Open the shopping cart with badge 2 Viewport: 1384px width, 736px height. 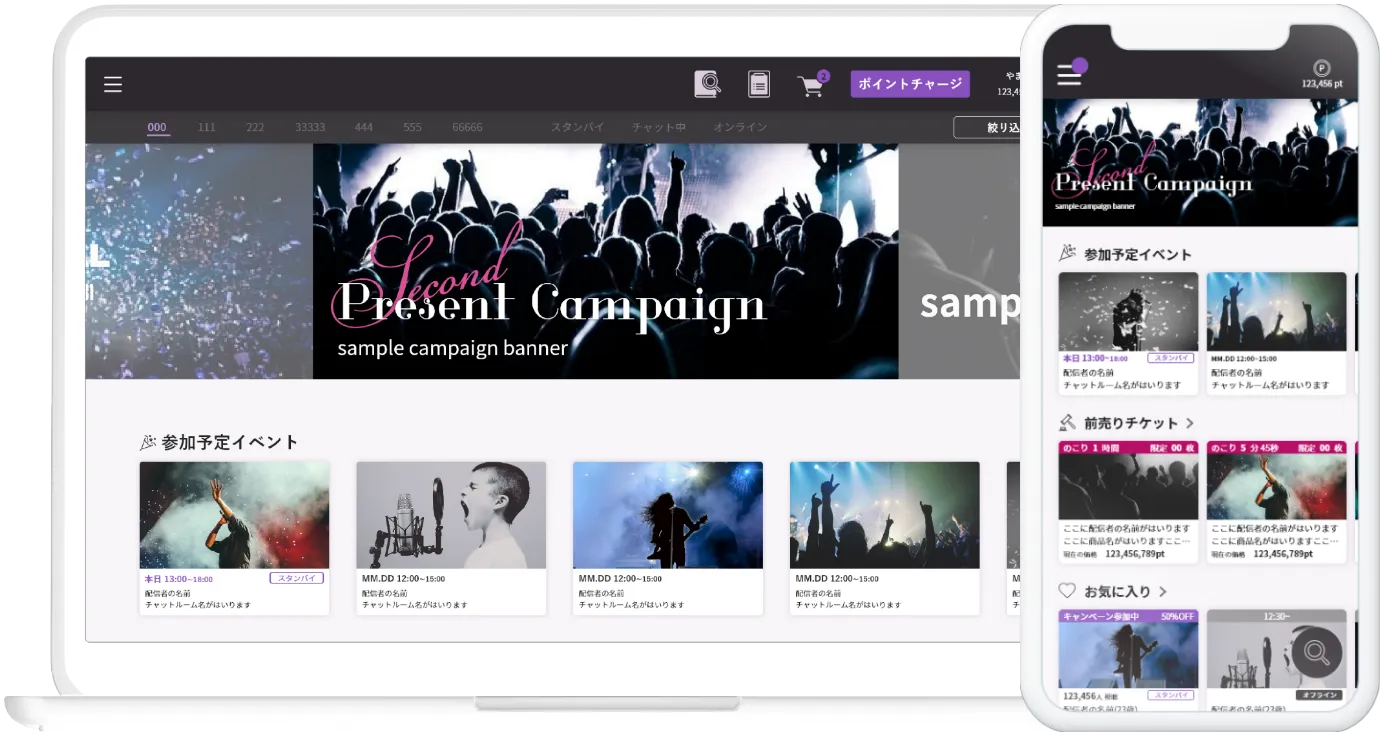(812, 84)
